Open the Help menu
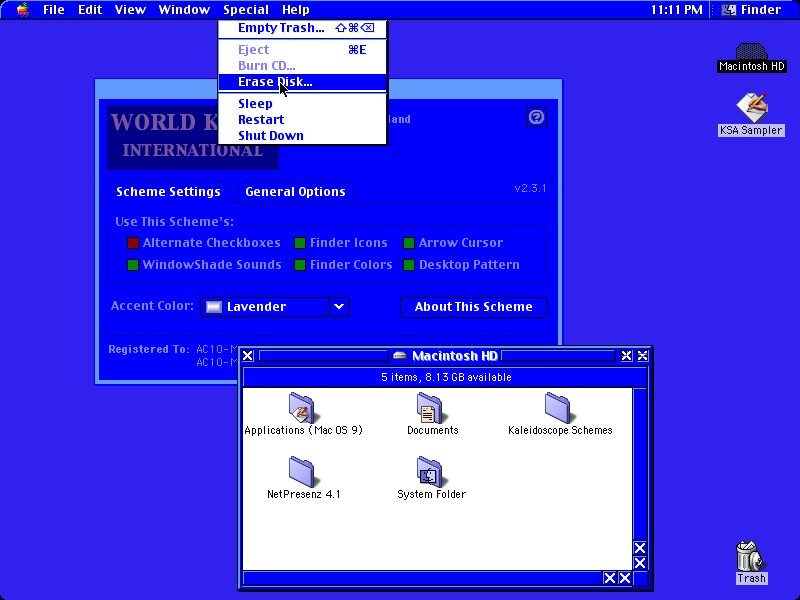 (296, 10)
